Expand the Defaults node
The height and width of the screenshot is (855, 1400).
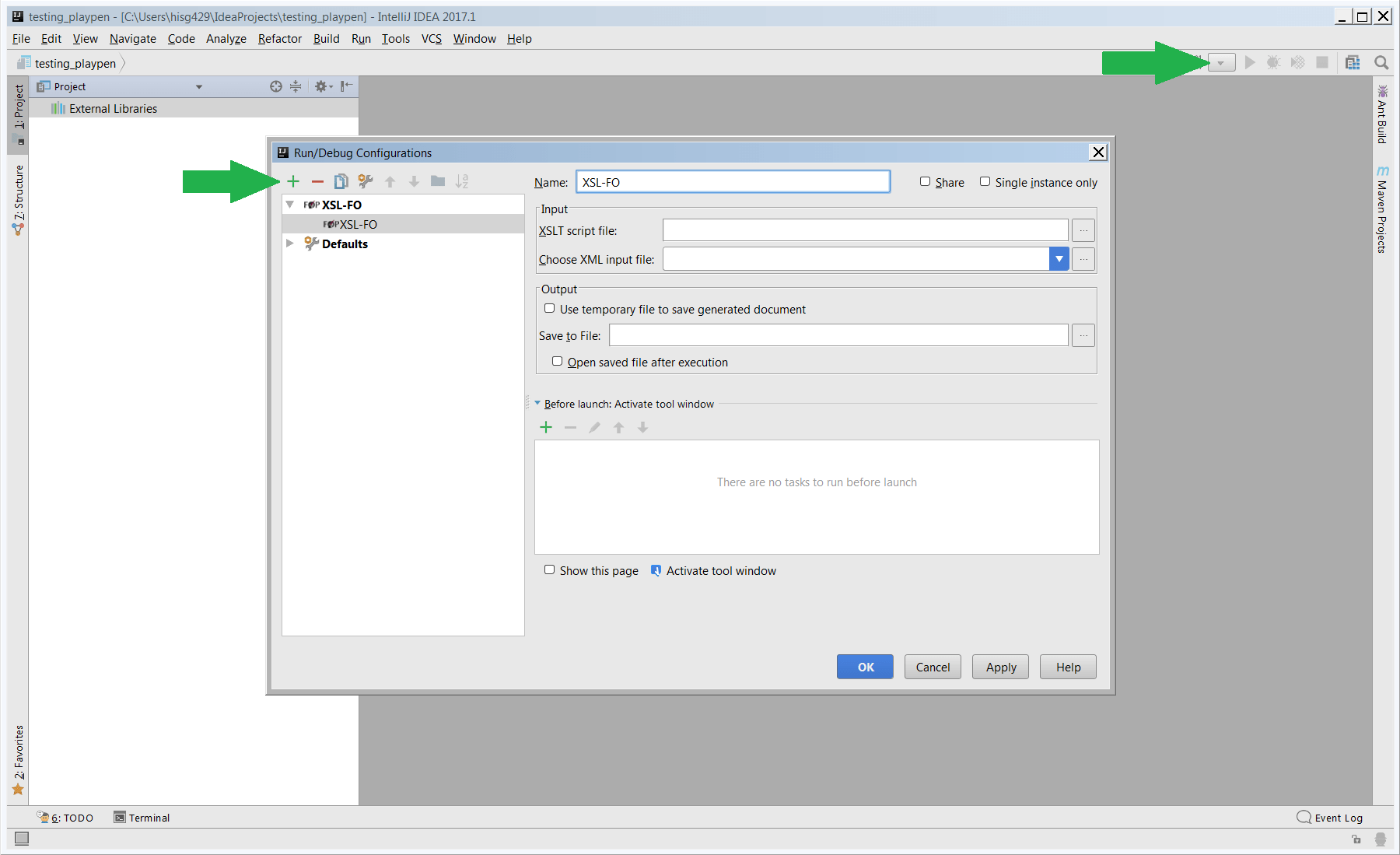coord(290,244)
